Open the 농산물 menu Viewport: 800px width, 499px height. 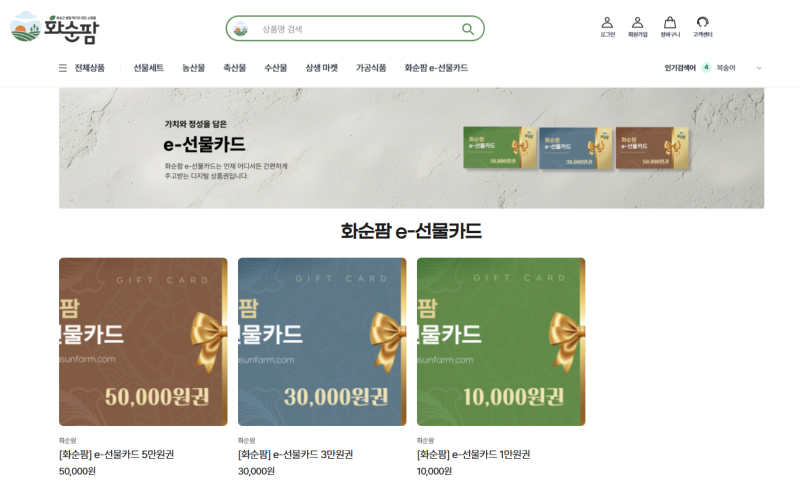tap(193, 68)
